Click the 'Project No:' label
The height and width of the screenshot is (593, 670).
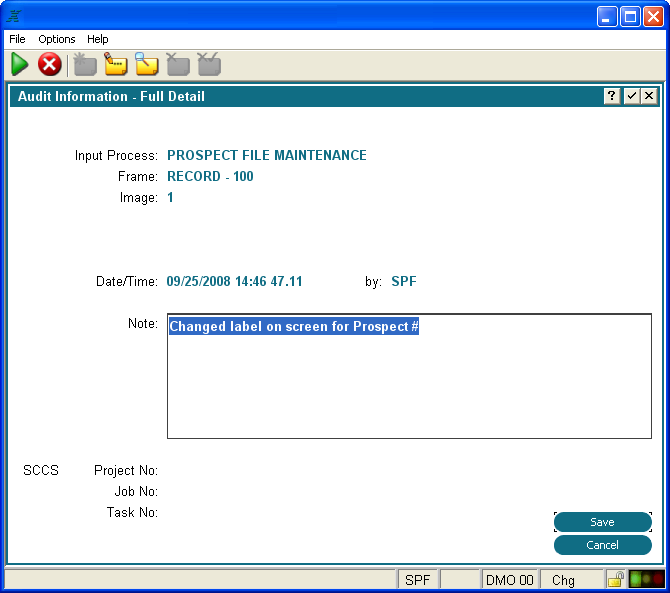126,470
